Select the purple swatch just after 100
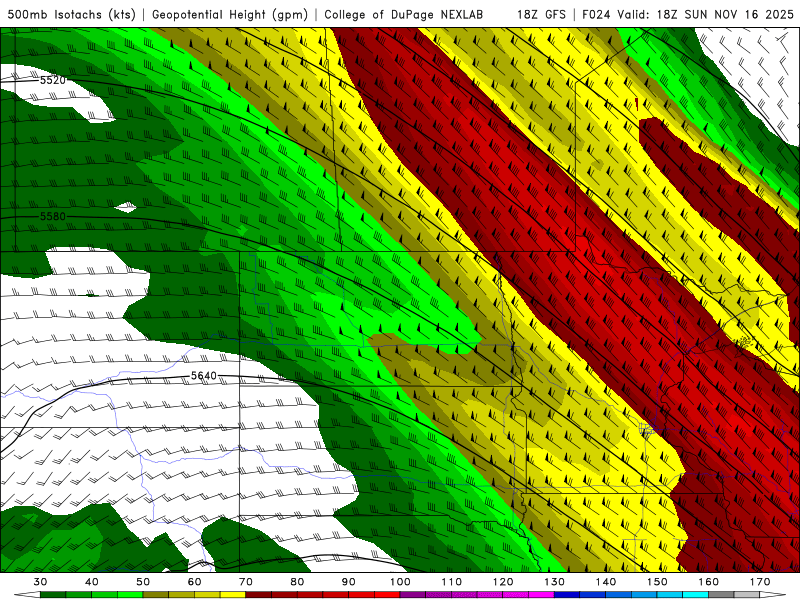This screenshot has height=600, width=800. click(413, 595)
